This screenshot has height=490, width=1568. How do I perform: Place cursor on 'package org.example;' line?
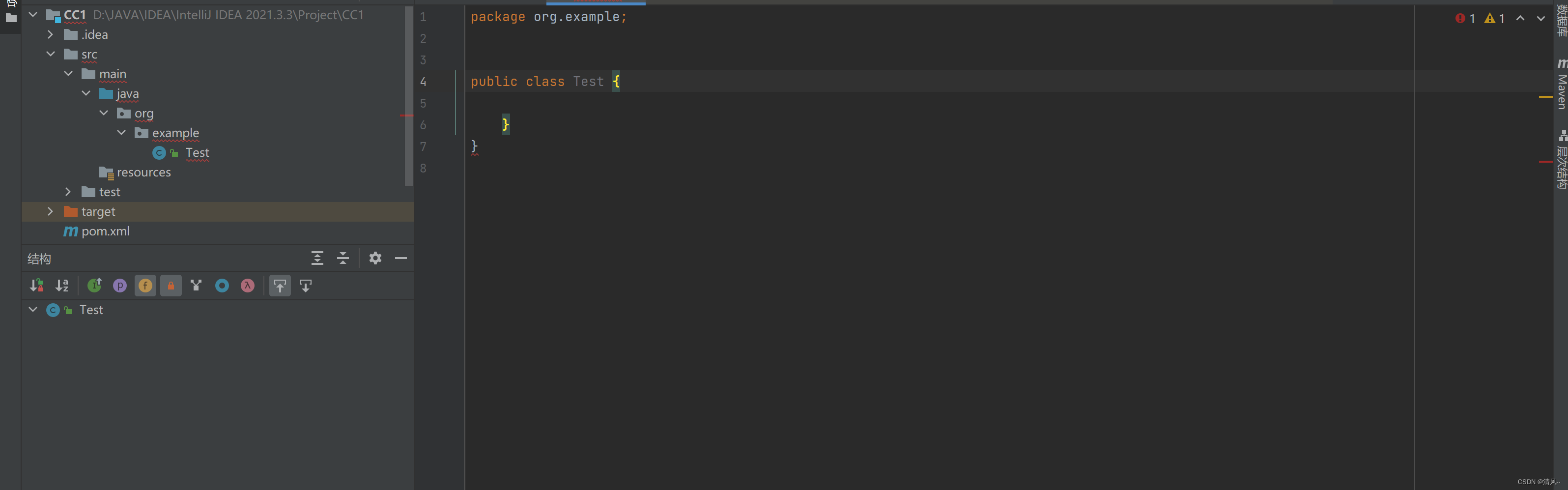(548, 17)
